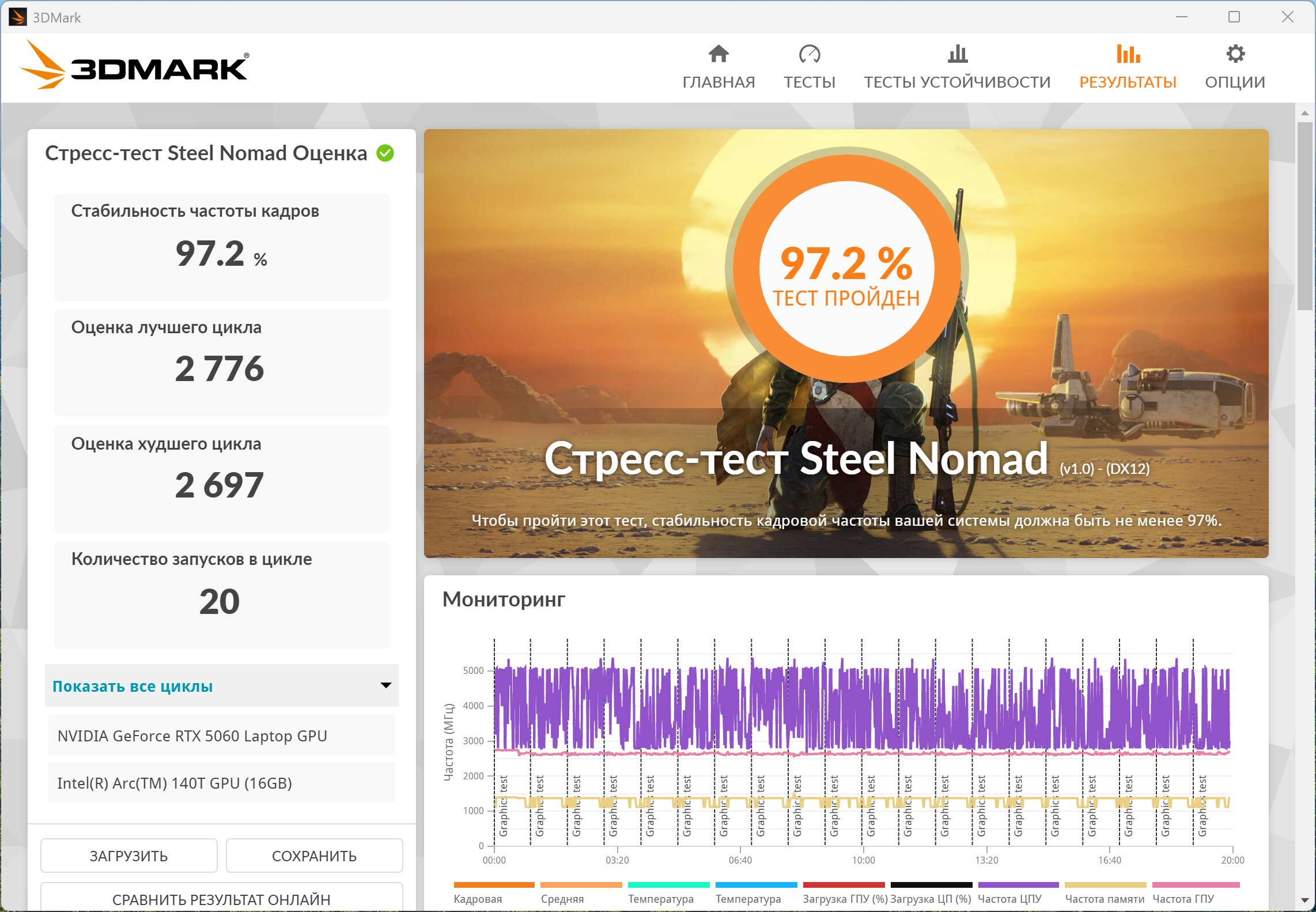Screen dimensions: 1316x912
Task: Open the Опции gear icon
Action: [x=1235, y=54]
